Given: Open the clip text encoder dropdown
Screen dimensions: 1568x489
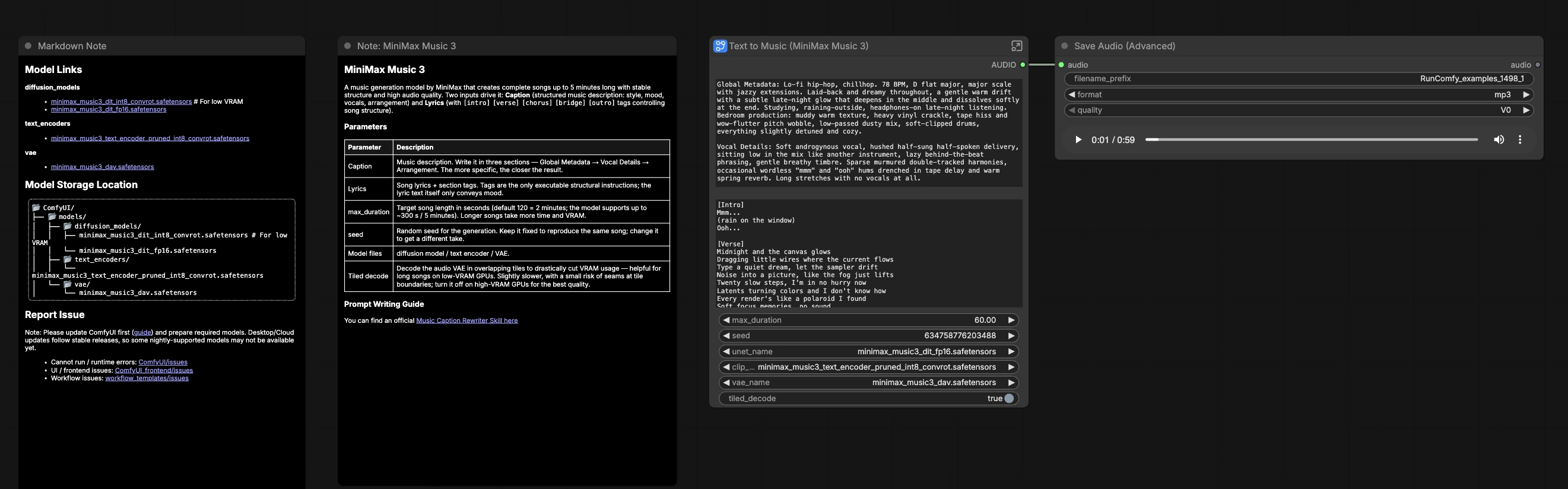Looking at the screenshot, I should [869, 367].
